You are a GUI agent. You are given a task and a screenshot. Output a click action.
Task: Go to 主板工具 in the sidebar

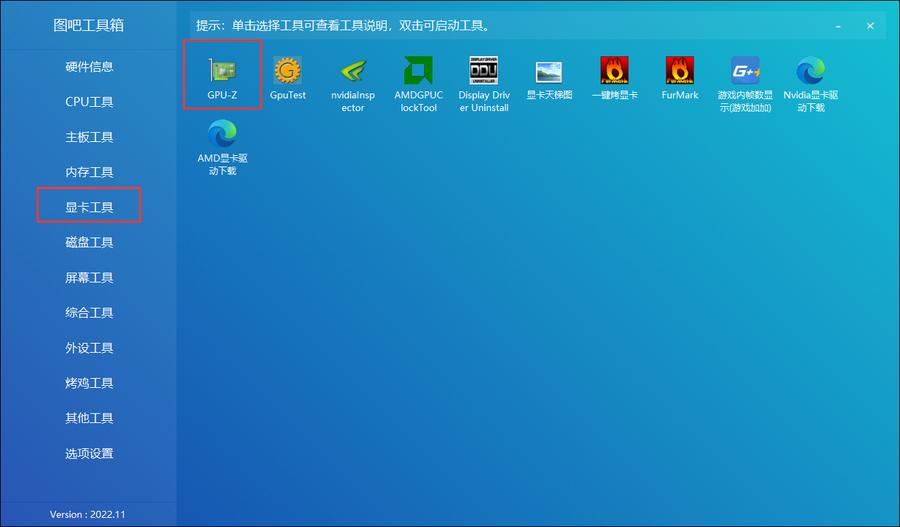coord(89,137)
